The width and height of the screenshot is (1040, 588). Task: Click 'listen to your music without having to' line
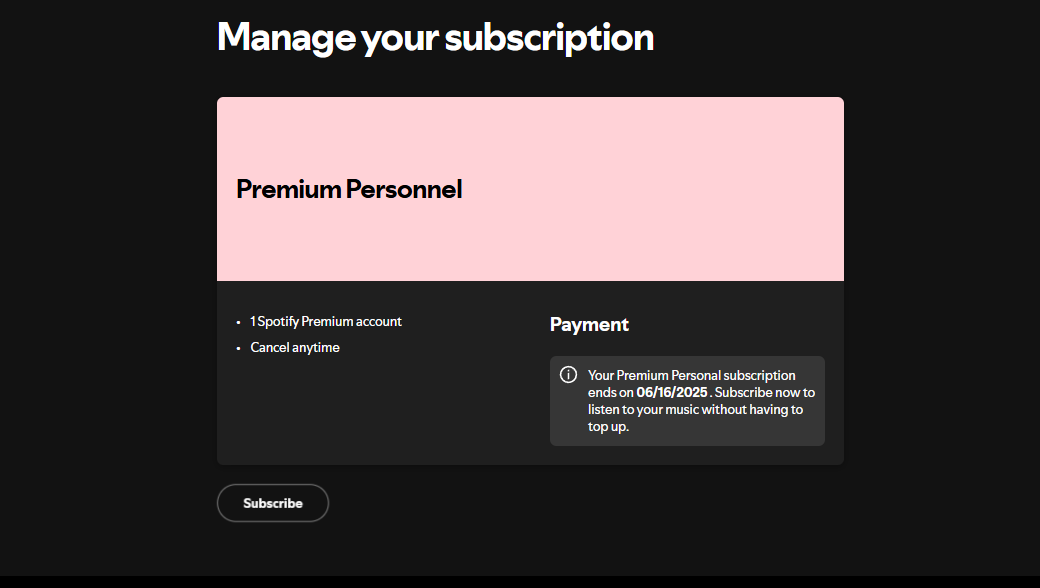tap(695, 410)
